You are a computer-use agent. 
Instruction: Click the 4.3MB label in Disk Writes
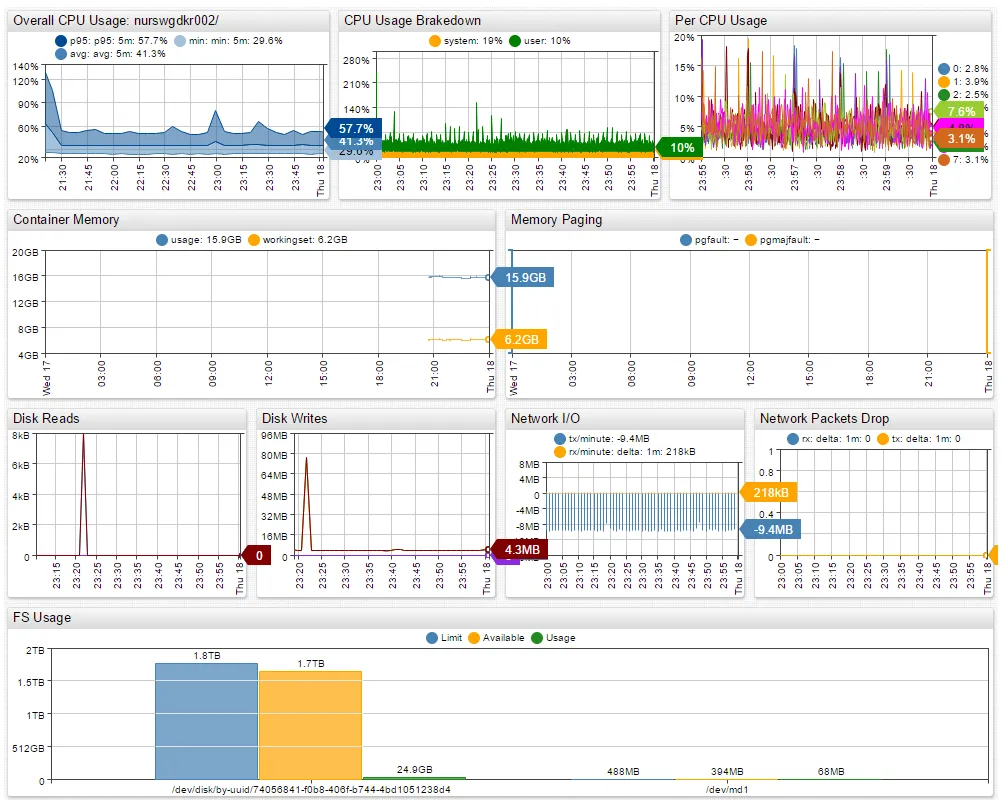pos(520,550)
